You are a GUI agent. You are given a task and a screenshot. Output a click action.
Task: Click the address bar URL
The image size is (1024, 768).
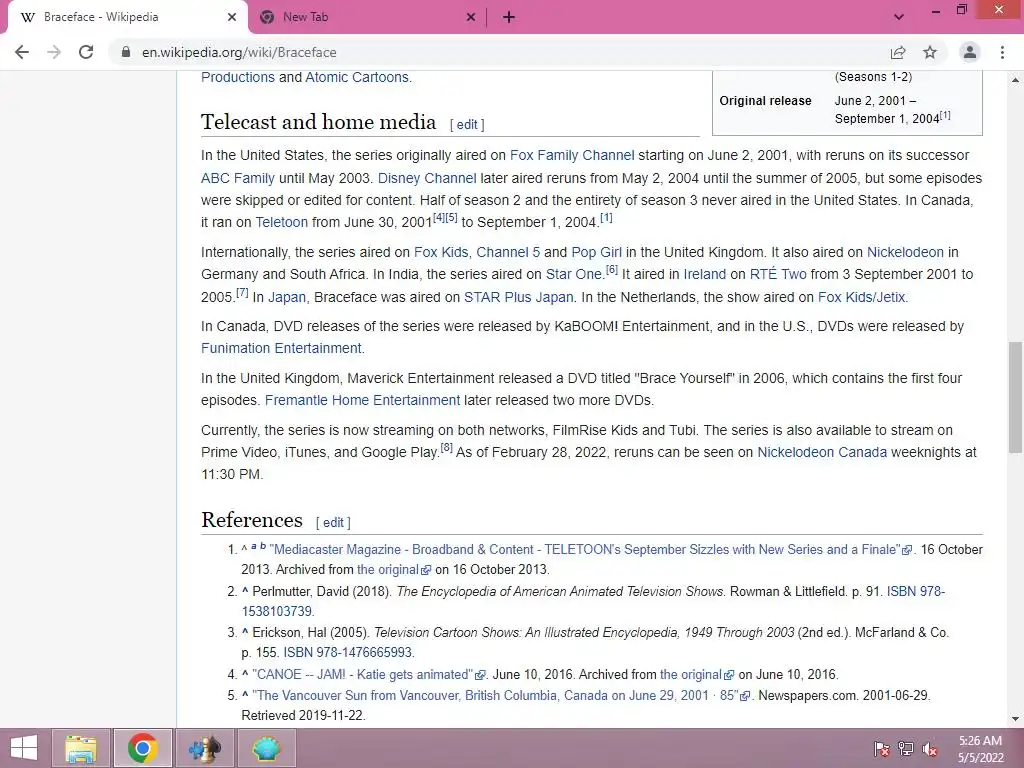239,52
